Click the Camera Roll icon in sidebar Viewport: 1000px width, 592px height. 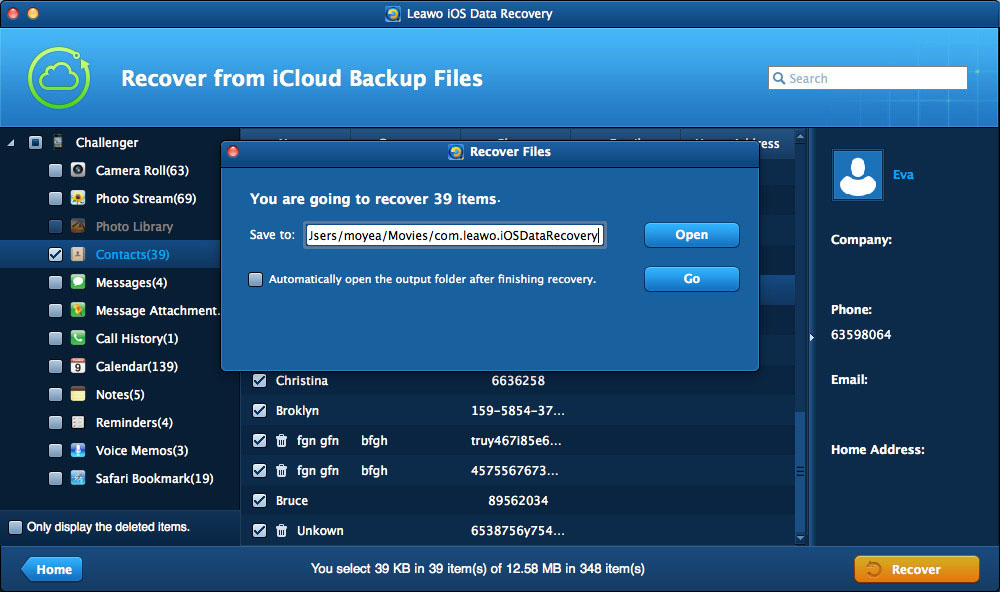[78, 171]
